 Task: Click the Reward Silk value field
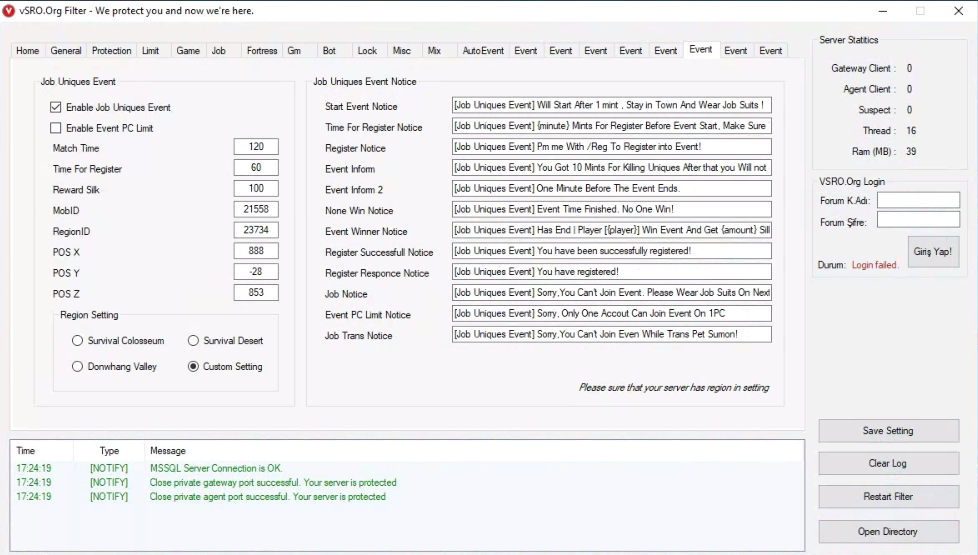coord(256,188)
